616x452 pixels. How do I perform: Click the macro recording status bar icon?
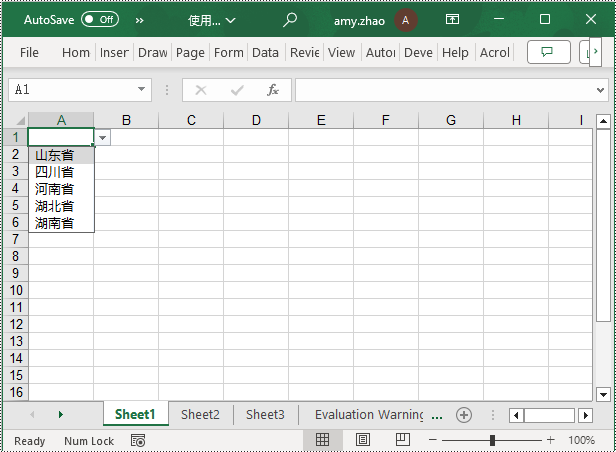138,441
